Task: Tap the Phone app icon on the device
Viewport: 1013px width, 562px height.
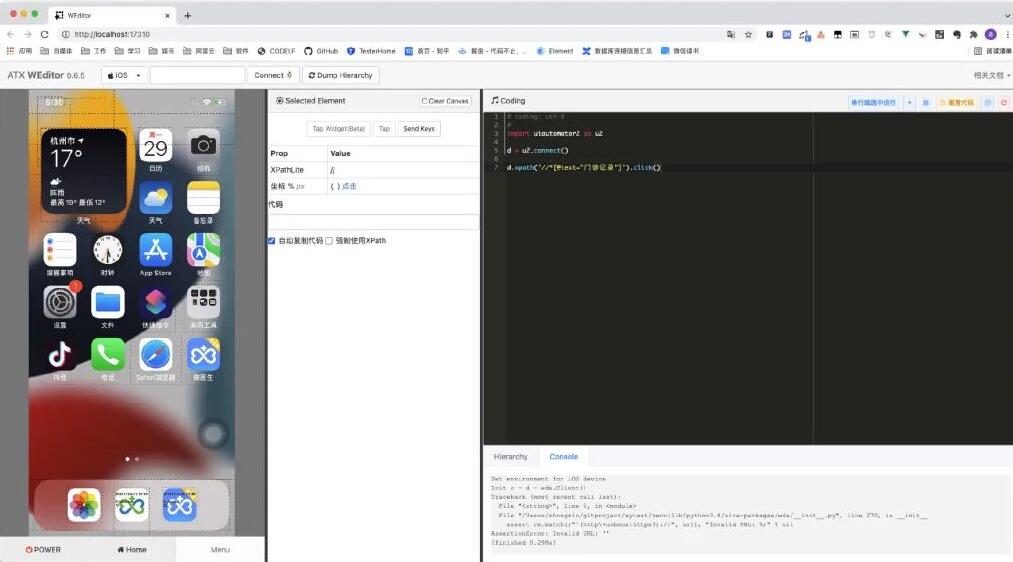Action: [108, 355]
